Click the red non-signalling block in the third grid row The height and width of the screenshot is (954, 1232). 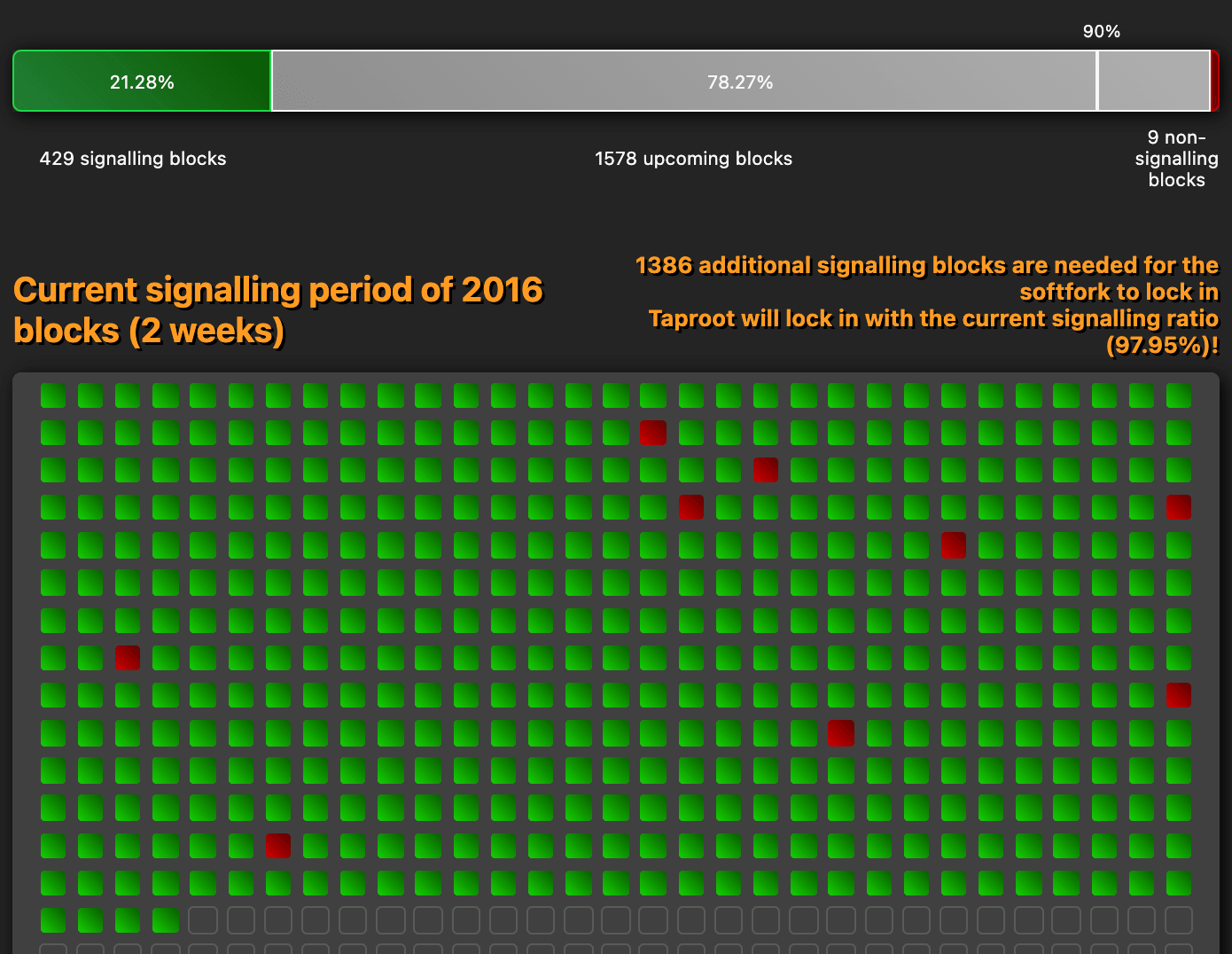(766, 470)
